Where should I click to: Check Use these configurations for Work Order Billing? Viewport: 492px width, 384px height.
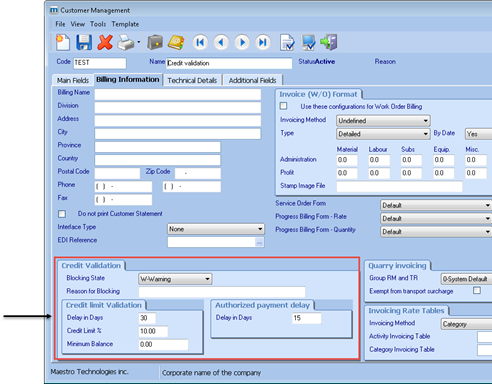pyautogui.click(x=284, y=106)
